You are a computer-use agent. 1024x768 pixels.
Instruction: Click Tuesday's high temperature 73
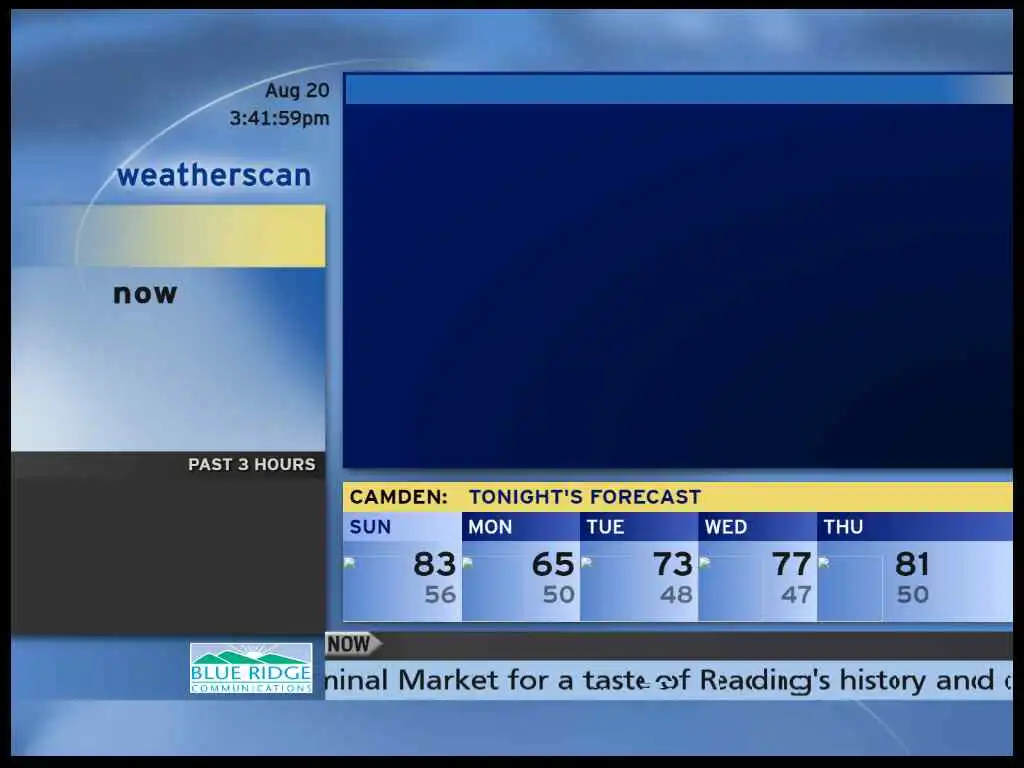click(673, 564)
